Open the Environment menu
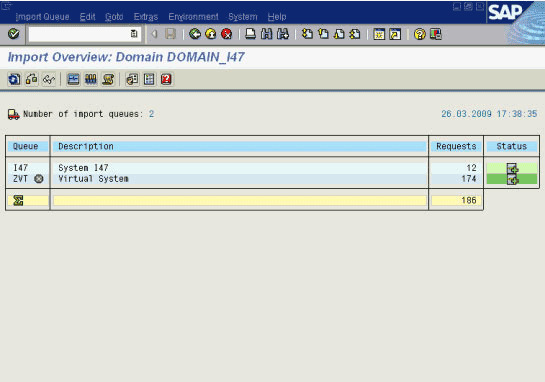The image size is (545, 382). (193, 17)
